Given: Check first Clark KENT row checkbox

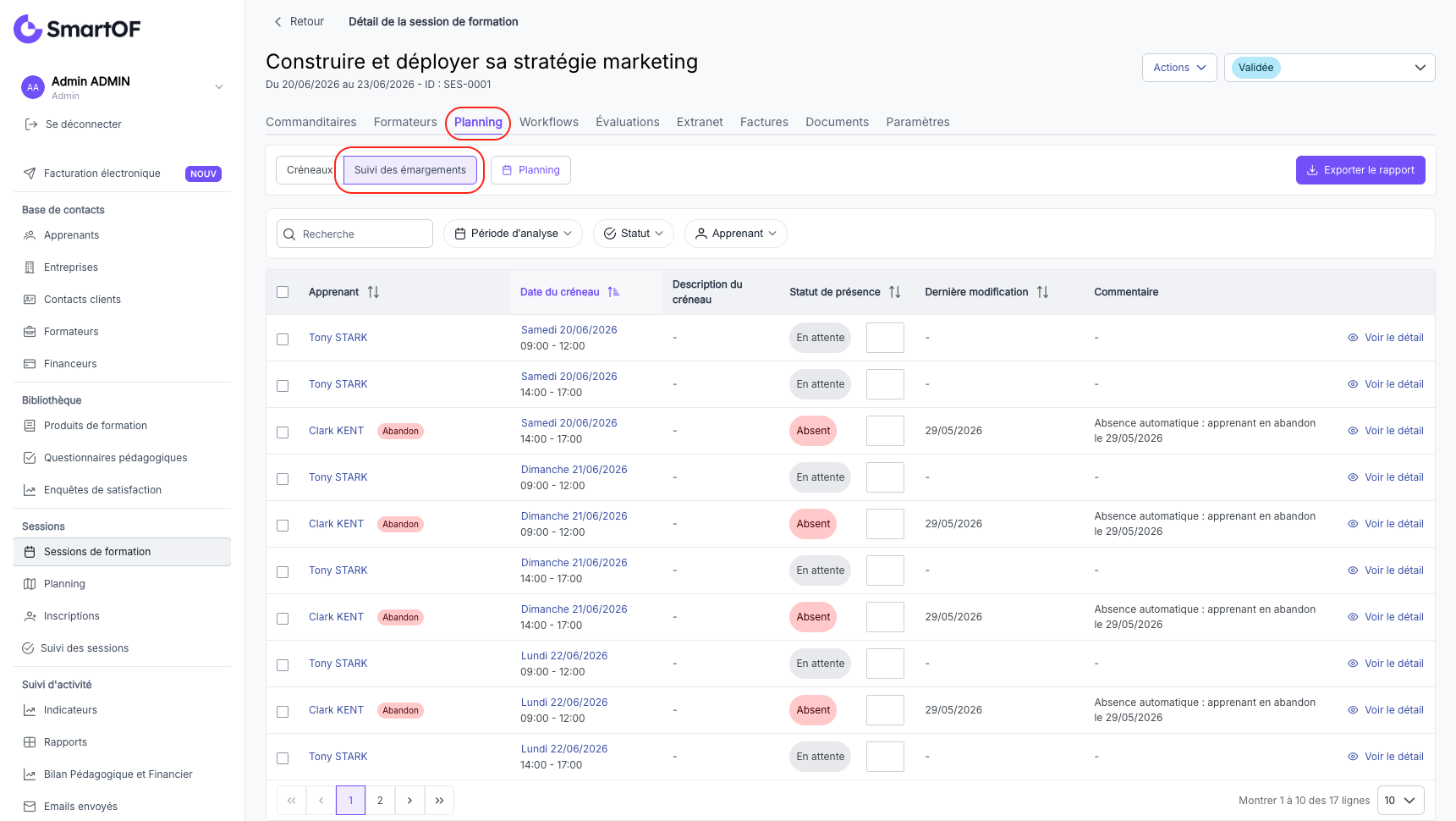Looking at the screenshot, I should point(283,432).
